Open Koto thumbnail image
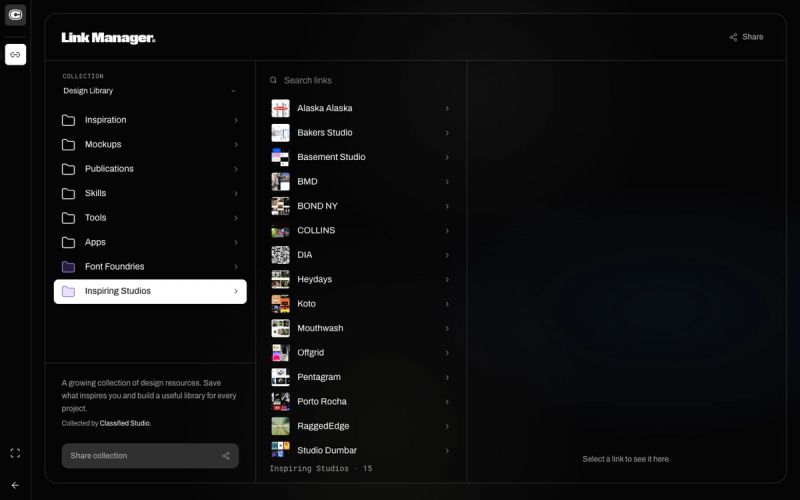This screenshot has width=800, height=500. pyautogui.click(x=280, y=304)
